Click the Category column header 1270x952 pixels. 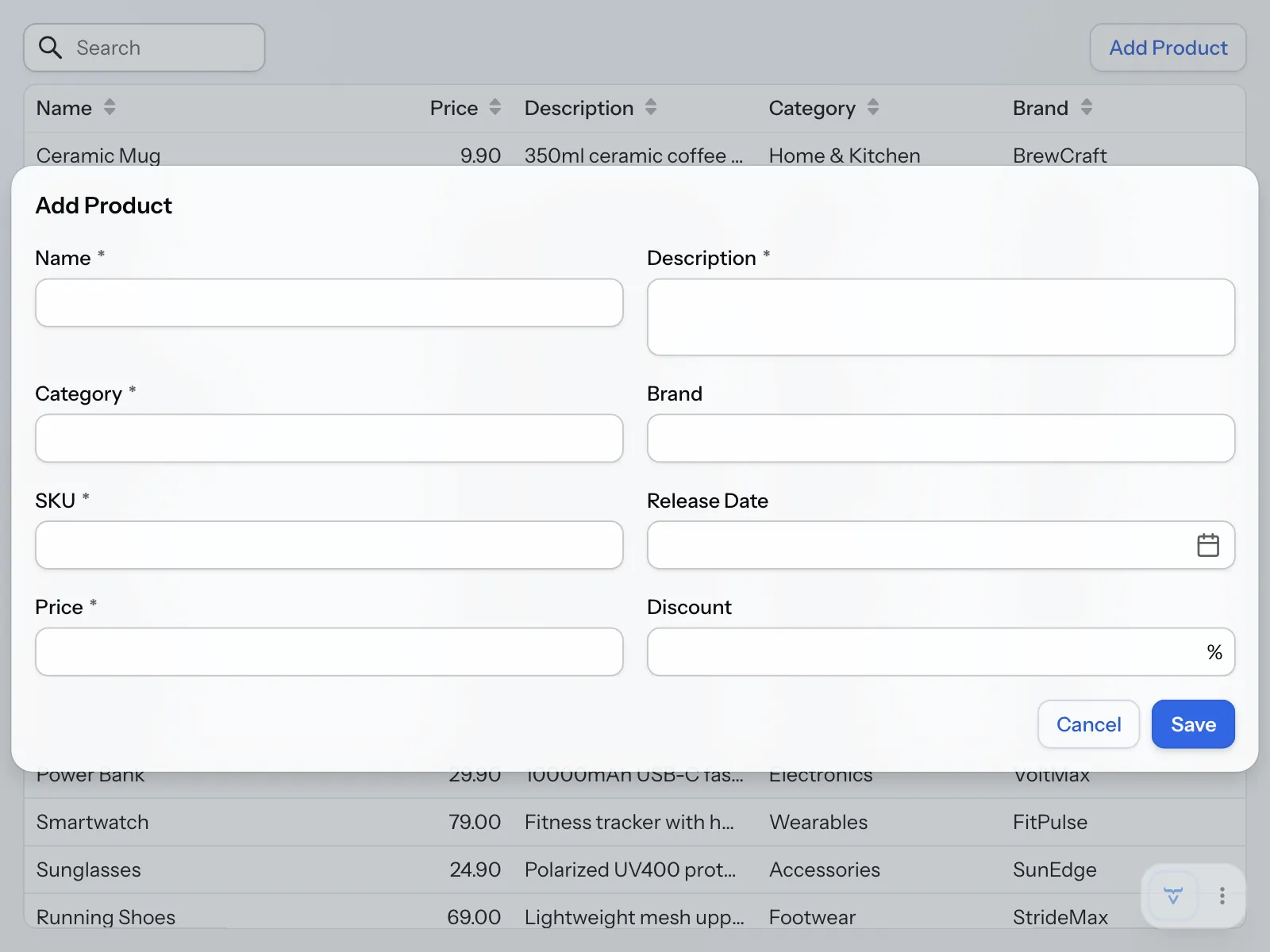[x=812, y=108]
